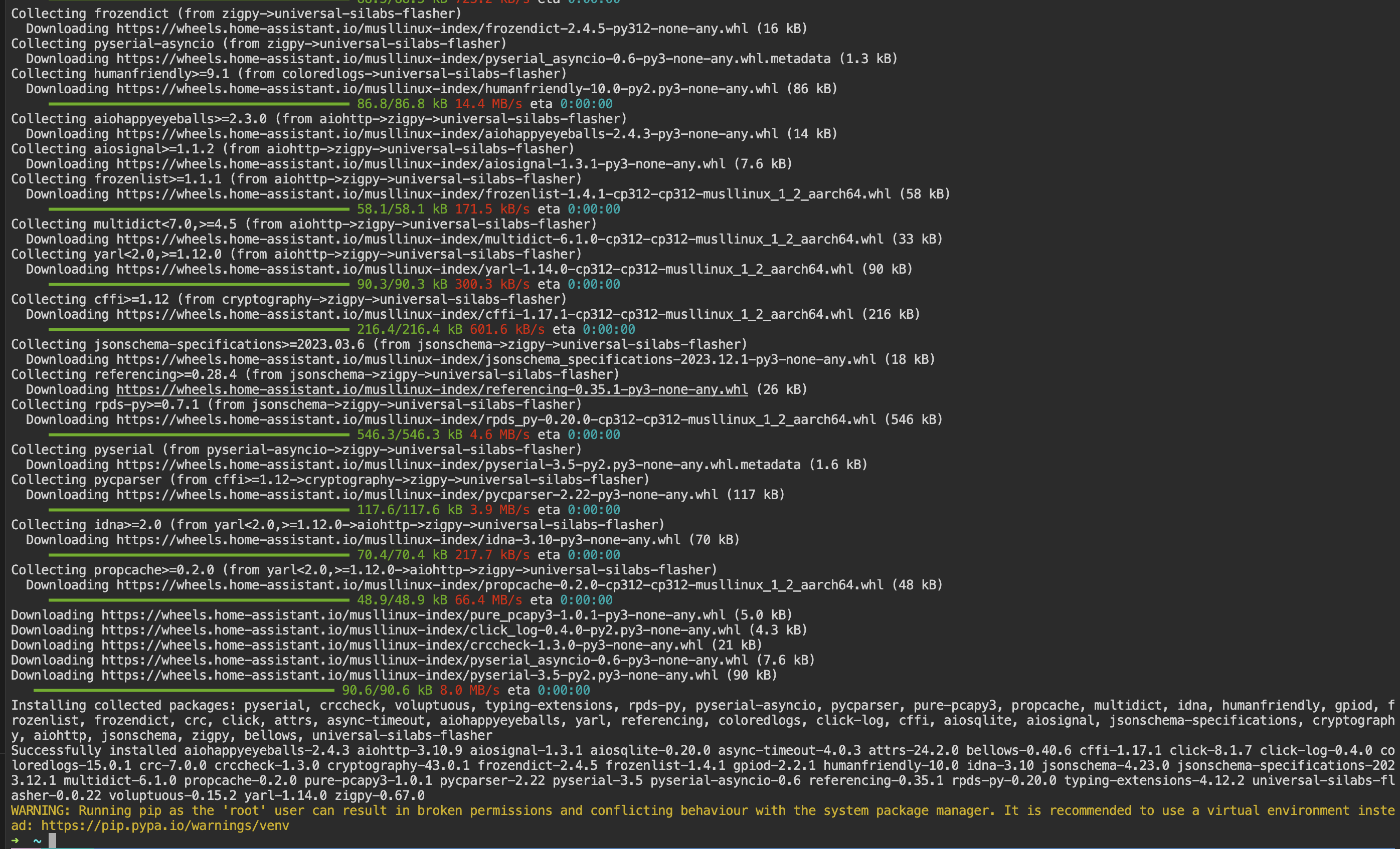The image size is (1400, 849).
Task: Open the rpds_py-0.20.0 wheel download URL
Action: tap(496, 419)
